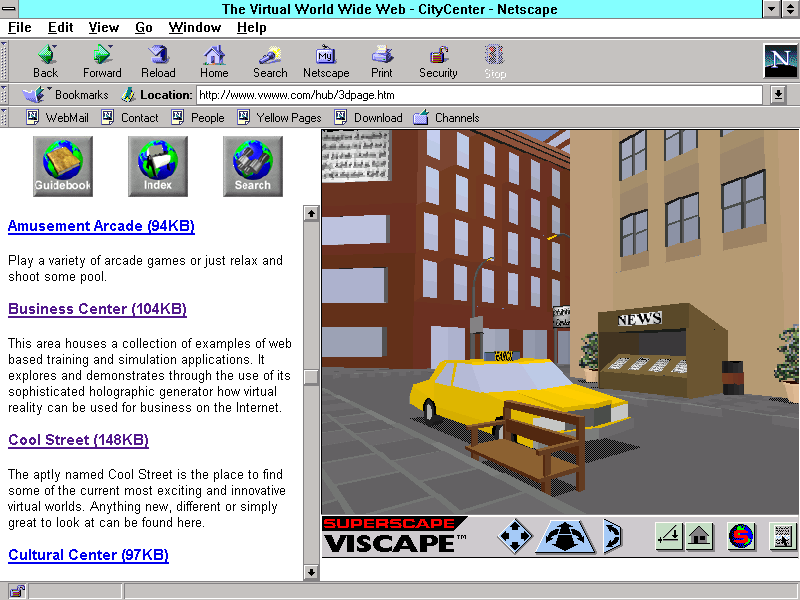Click the Stop loading button

(x=494, y=61)
